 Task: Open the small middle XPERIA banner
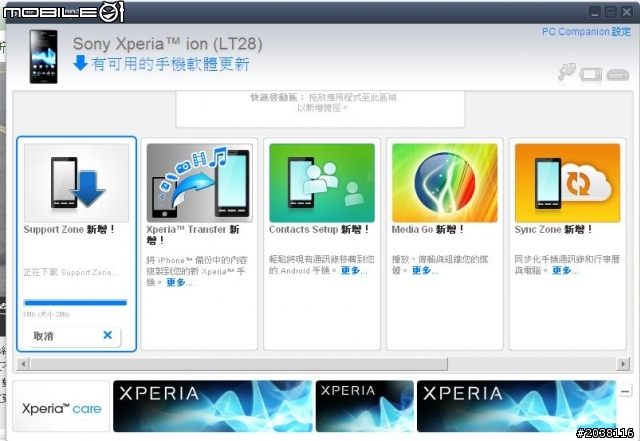click(365, 406)
